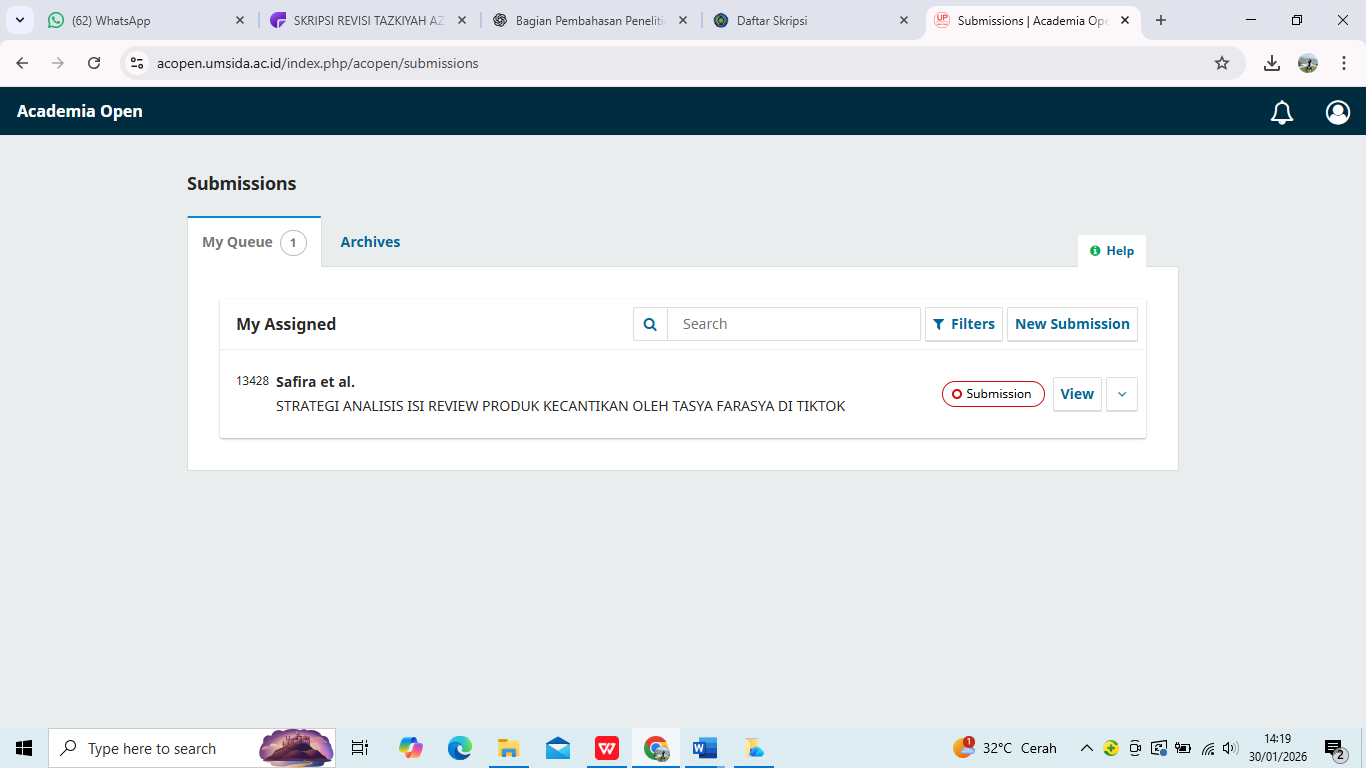Reload the page
Image resolution: width=1366 pixels, height=768 pixels.
coord(94,63)
